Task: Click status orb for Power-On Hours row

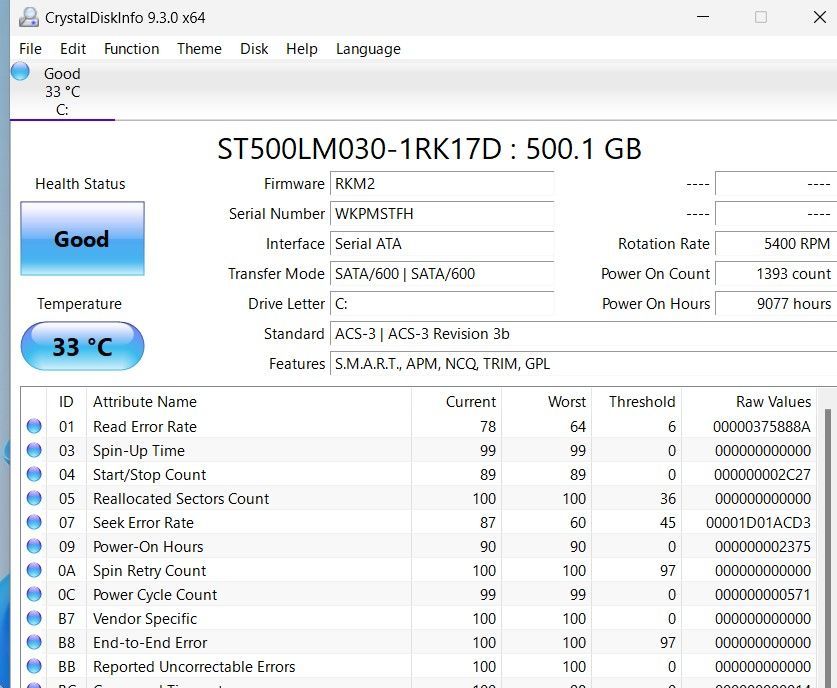Action: (x=34, y=546)
